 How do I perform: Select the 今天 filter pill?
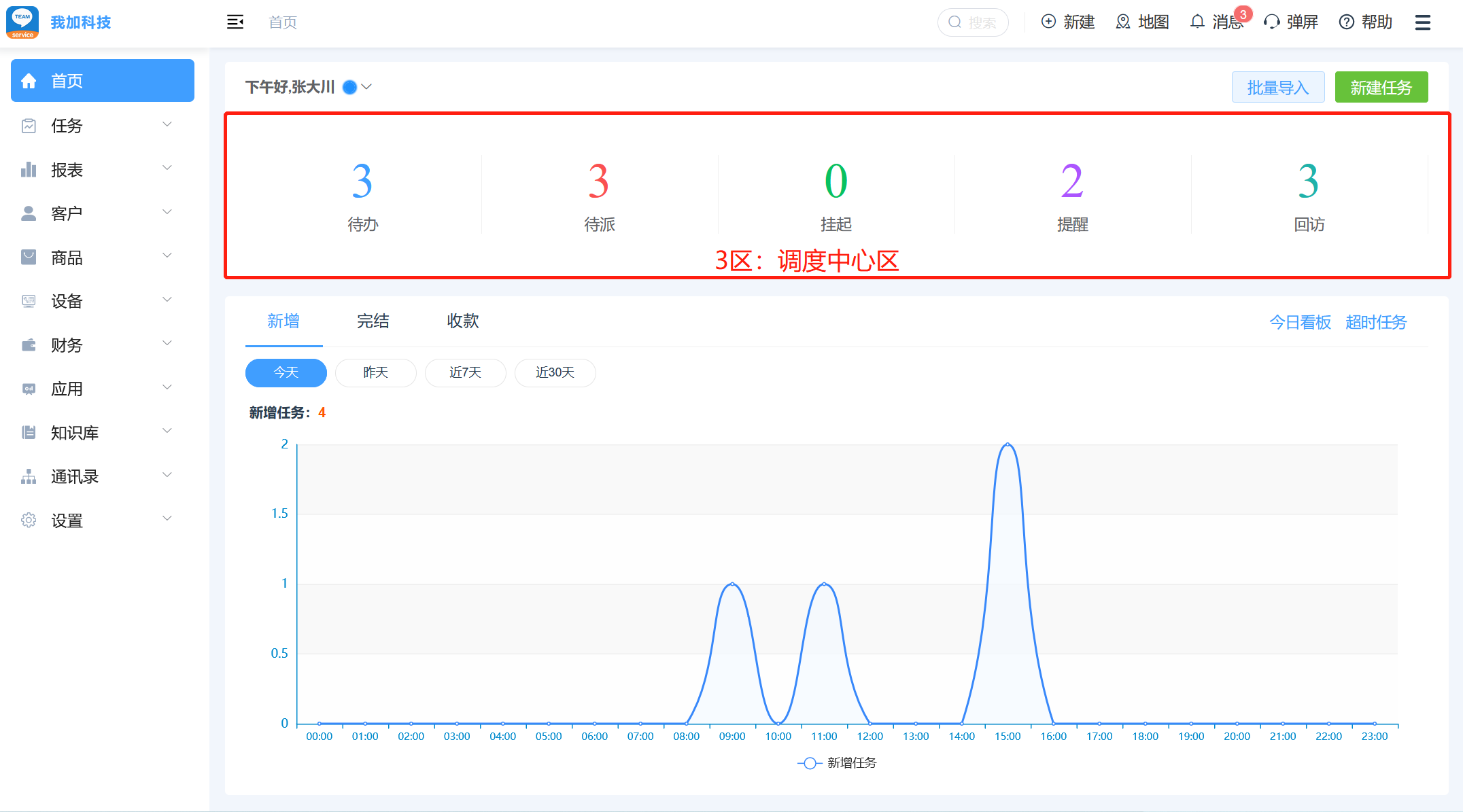coord(286,372)
